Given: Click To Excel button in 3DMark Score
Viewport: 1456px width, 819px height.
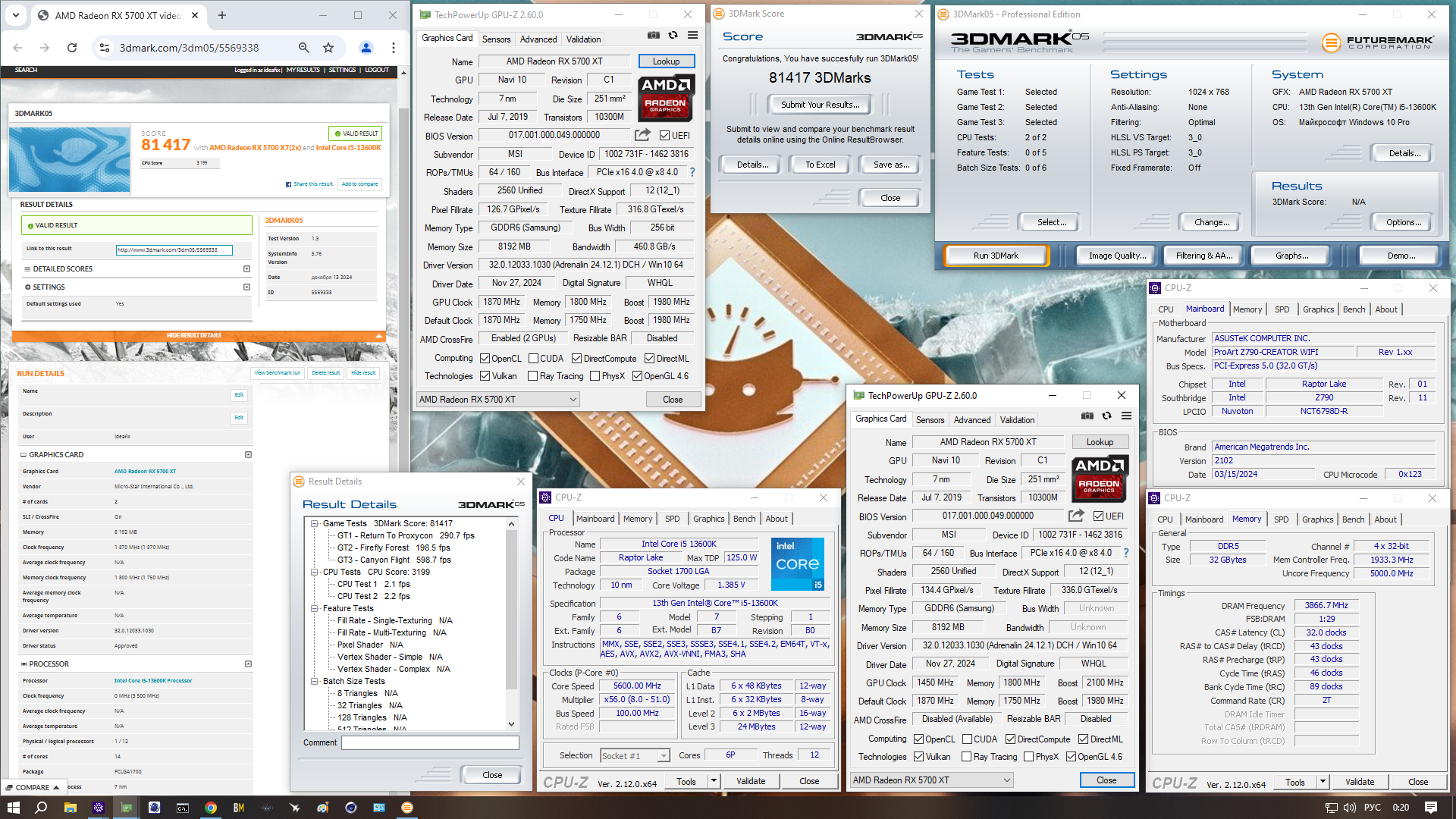Looking at the screenshot, I should [x=820, y=165].
